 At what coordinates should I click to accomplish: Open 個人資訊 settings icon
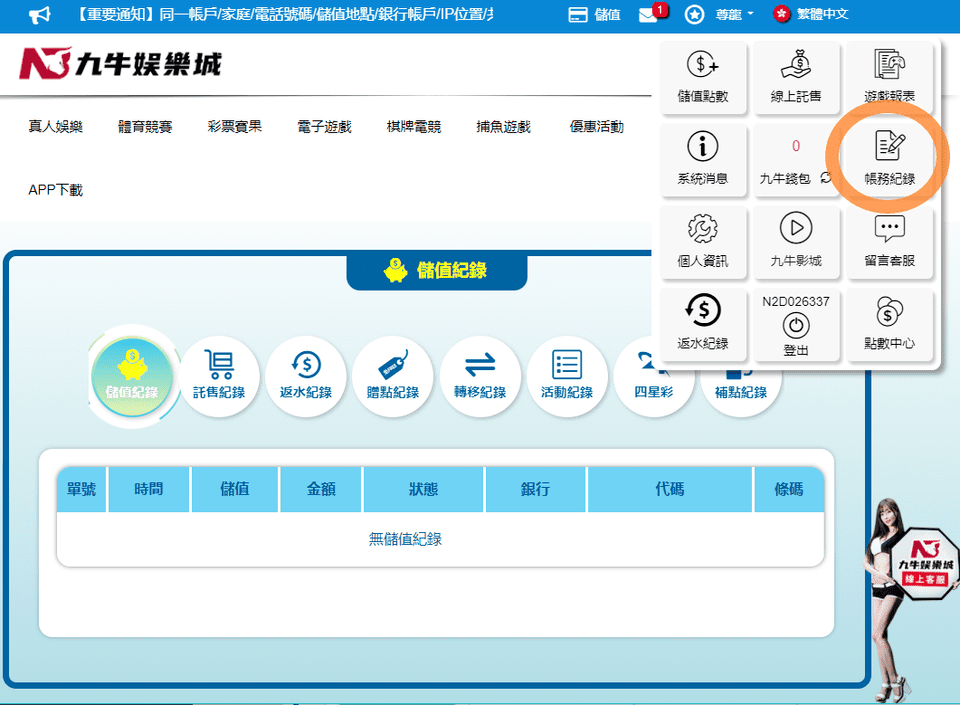coord(703,242)
